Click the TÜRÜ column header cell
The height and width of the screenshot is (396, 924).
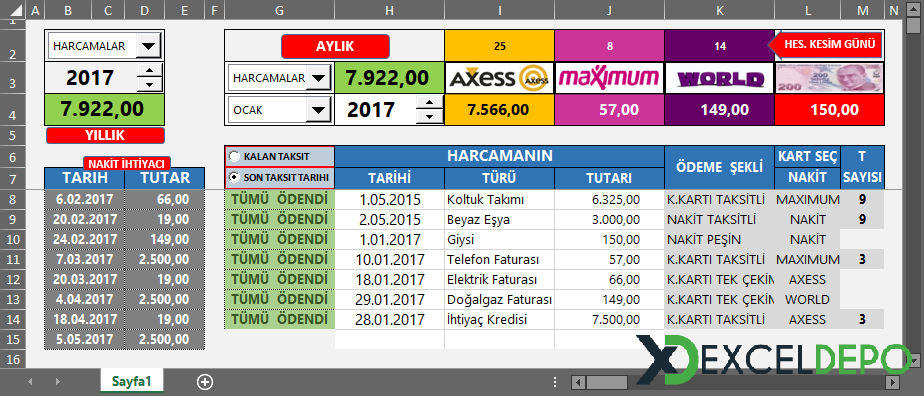499,179
